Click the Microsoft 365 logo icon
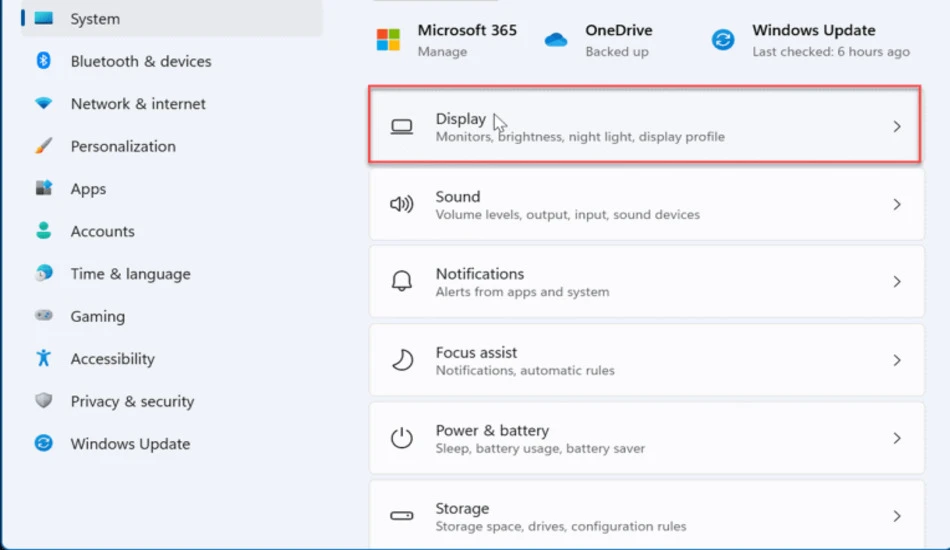The height and width of the screenshot is (550, 950). [388, 40]
